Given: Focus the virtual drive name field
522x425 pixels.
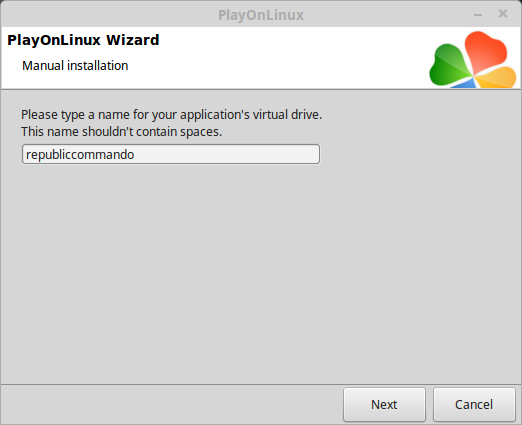Looking at the screenshot, I should click(171, 154).
